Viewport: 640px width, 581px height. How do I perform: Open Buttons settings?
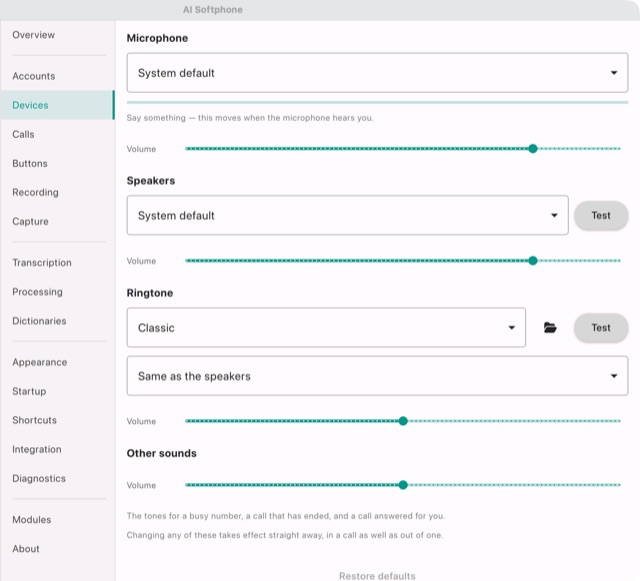coord(58,163)
